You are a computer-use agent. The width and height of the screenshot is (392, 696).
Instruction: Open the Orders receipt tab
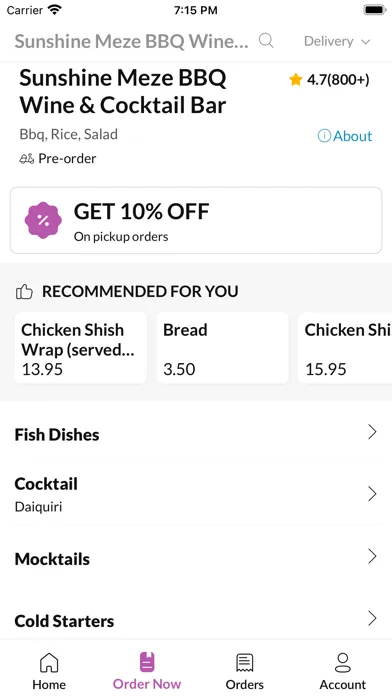[x=245, y=671]
